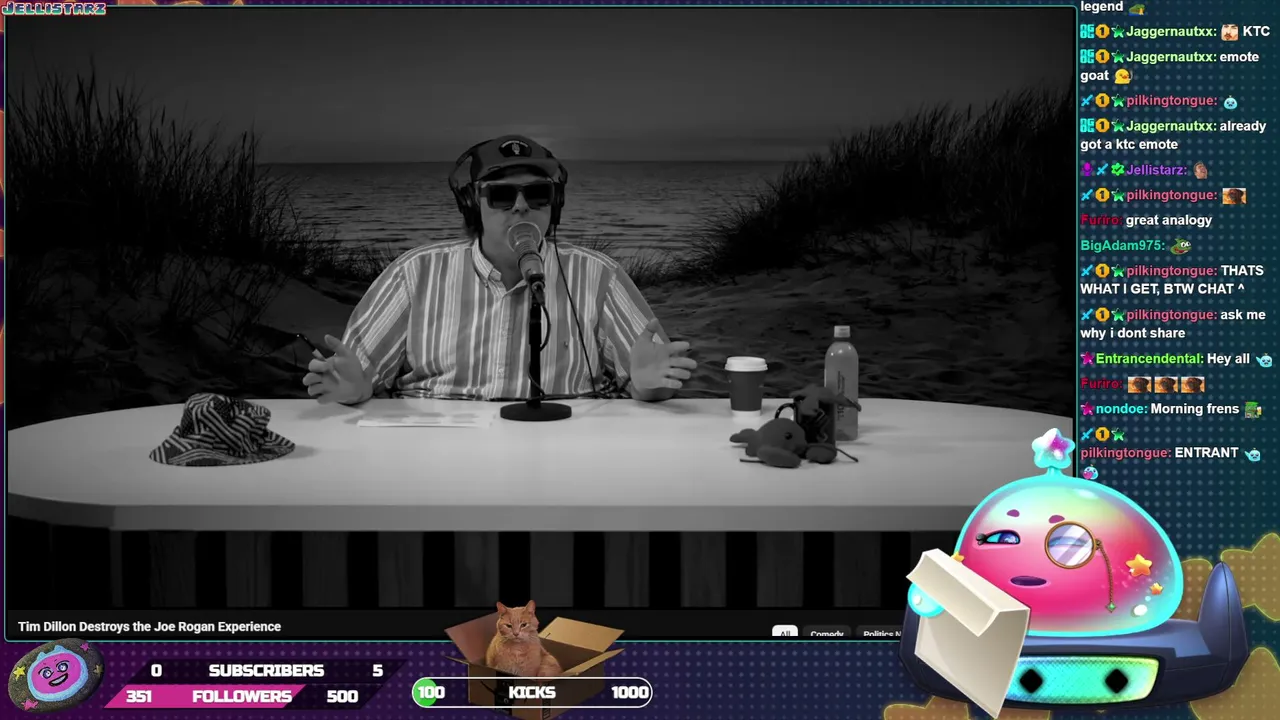
Task: Click the 'great analogy' chat message
Action: (1169, 220)
